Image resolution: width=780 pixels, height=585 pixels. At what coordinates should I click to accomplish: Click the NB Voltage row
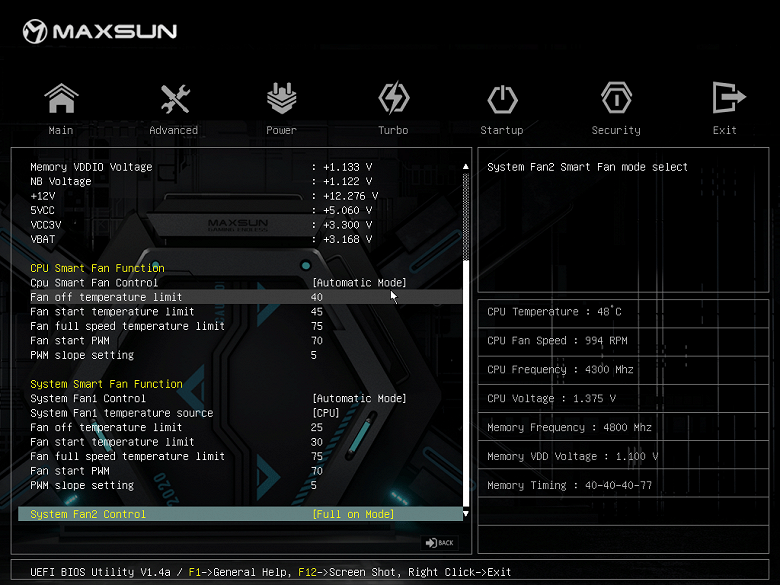(201, 182)
